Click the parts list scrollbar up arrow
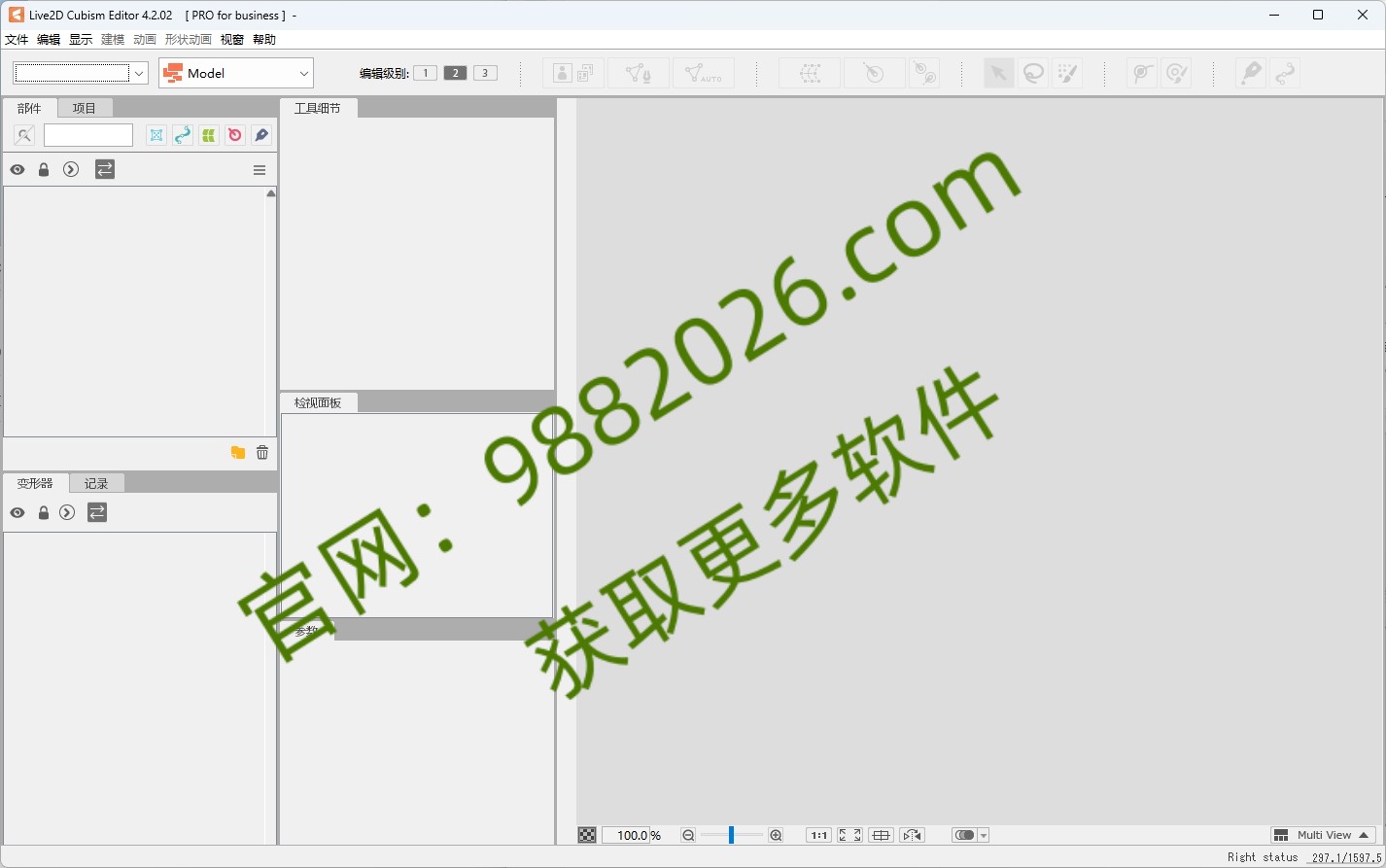This screenshot has width=1386, height=868. click(x=271, y=193)
